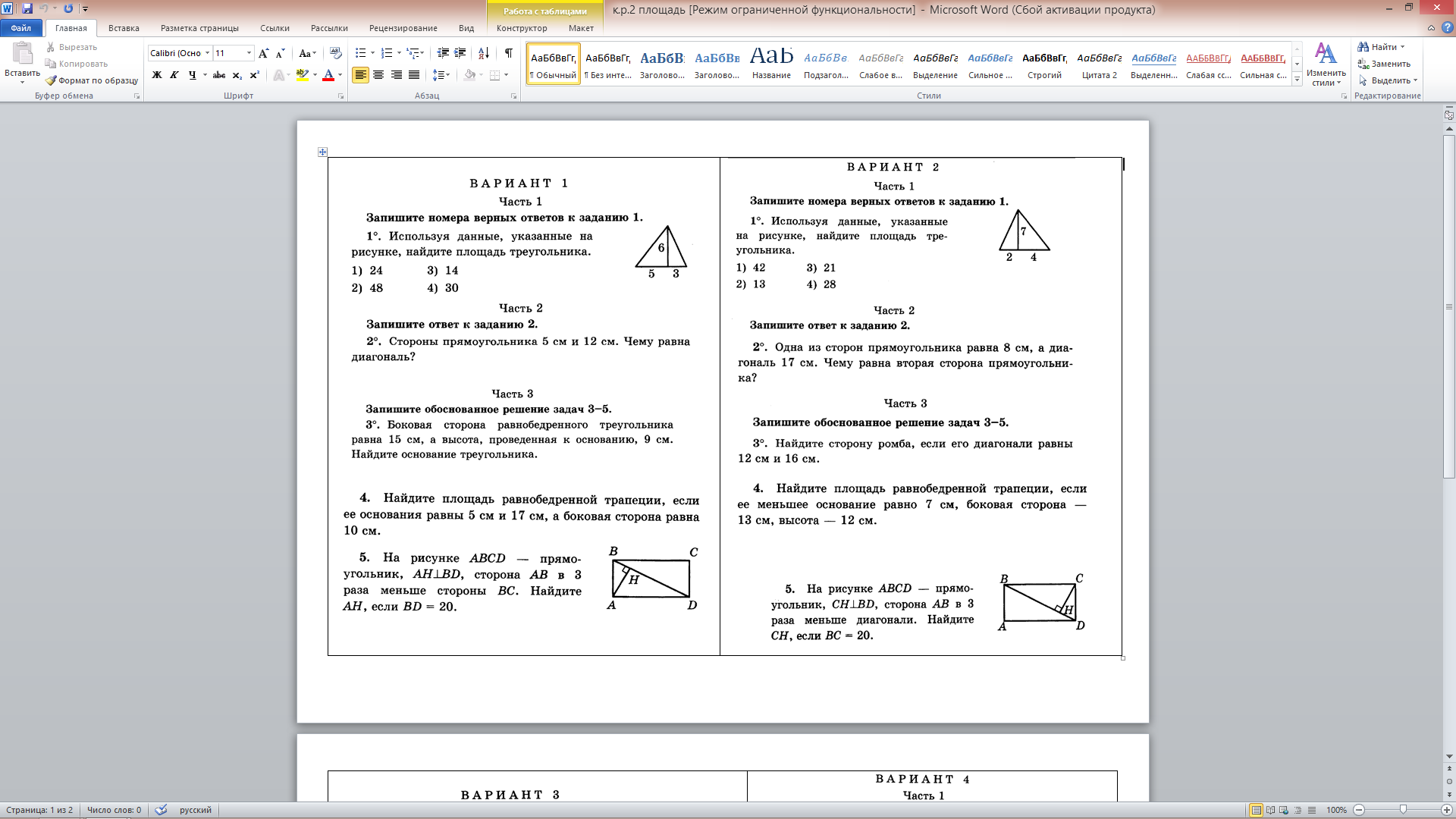Toggle center text alignment
The image size is (1456, 819).
click(378, 75)
